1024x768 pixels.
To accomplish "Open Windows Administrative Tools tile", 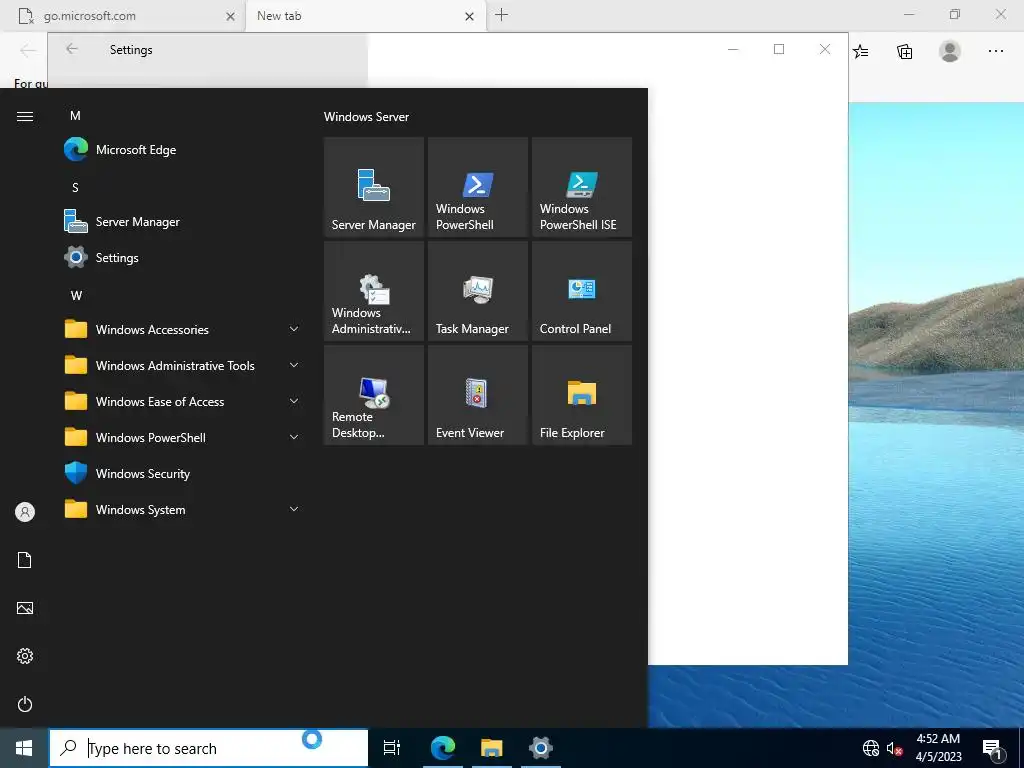I will 374,291.
